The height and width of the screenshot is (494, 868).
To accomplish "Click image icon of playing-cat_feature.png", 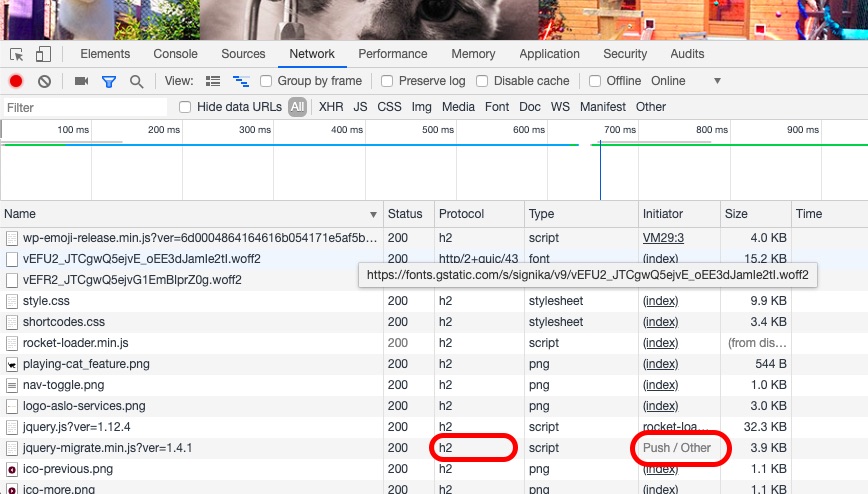I will click(x=12, y=364).
